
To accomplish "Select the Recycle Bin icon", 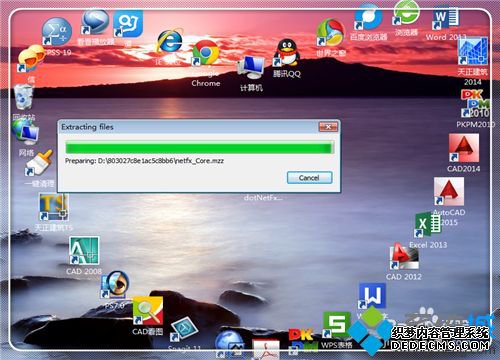I will [x=24, y=97].
